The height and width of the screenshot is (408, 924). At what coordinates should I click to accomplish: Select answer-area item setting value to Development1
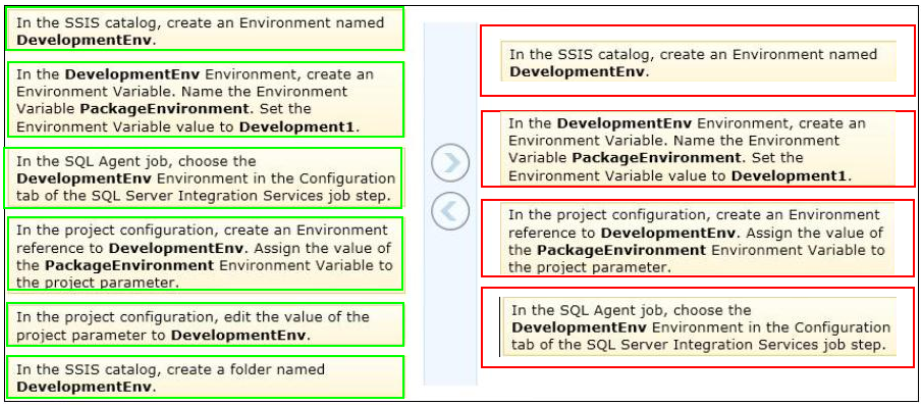point(698,149)
